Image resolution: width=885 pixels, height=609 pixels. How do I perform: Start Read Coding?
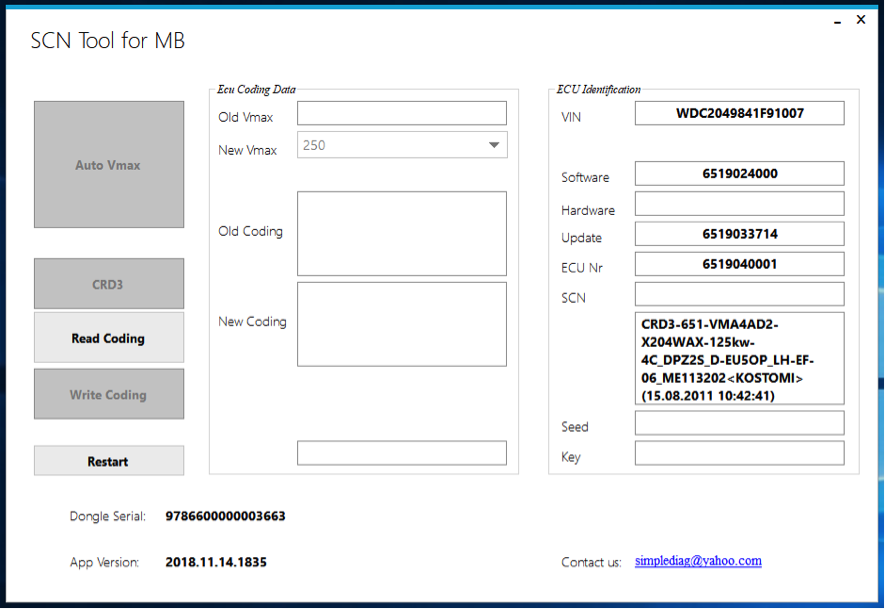(109, 338)
